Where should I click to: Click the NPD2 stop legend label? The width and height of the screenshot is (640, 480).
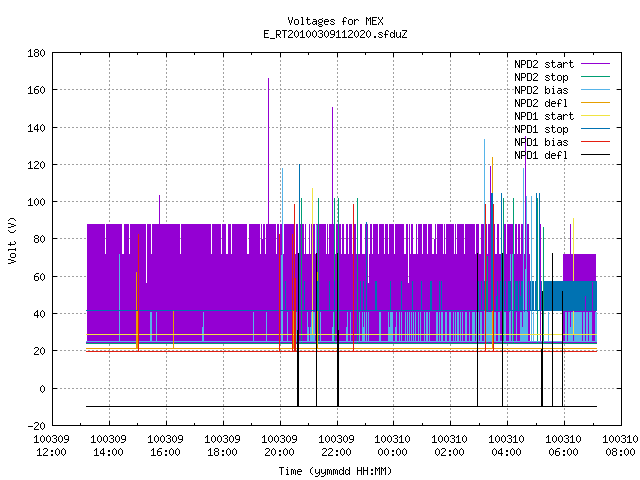(x=541, y=77)
